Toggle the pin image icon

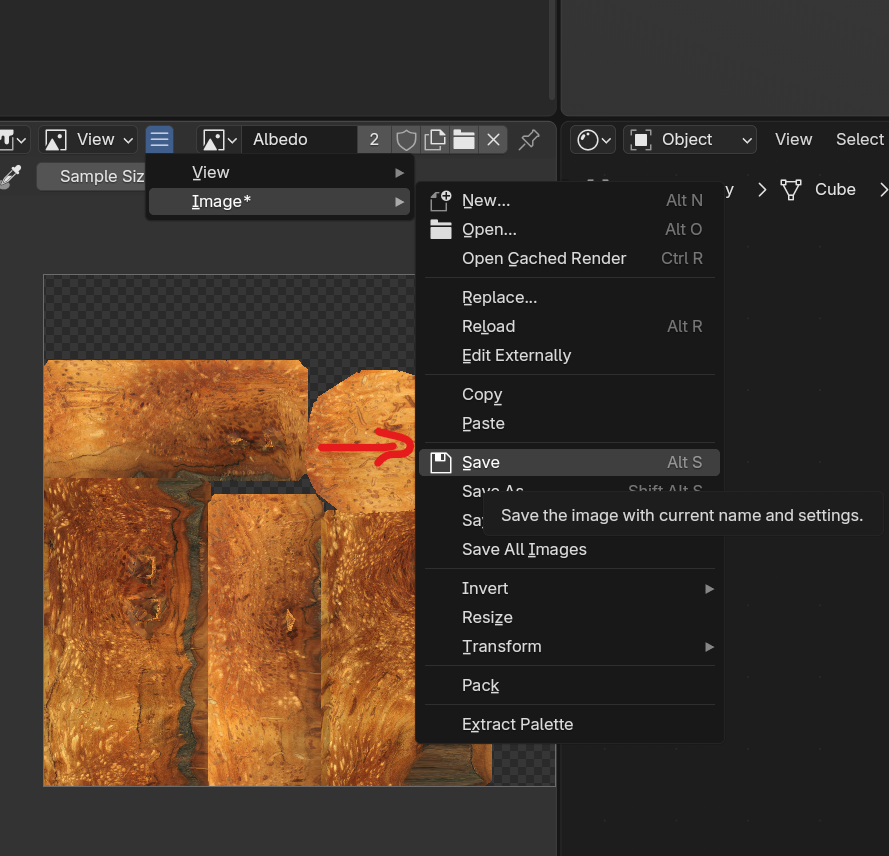[x=529, y=139]
